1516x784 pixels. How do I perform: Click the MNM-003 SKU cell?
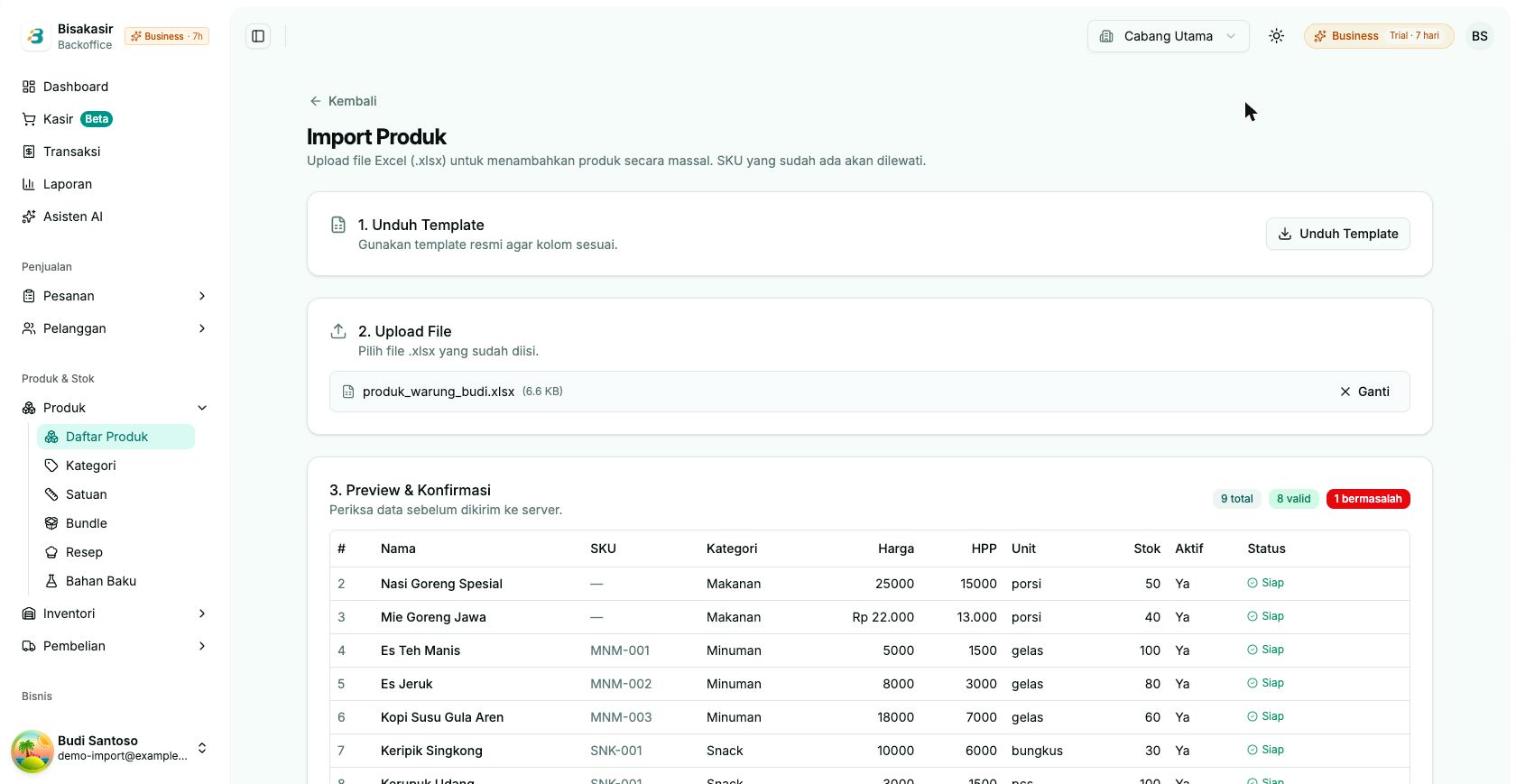621,717
